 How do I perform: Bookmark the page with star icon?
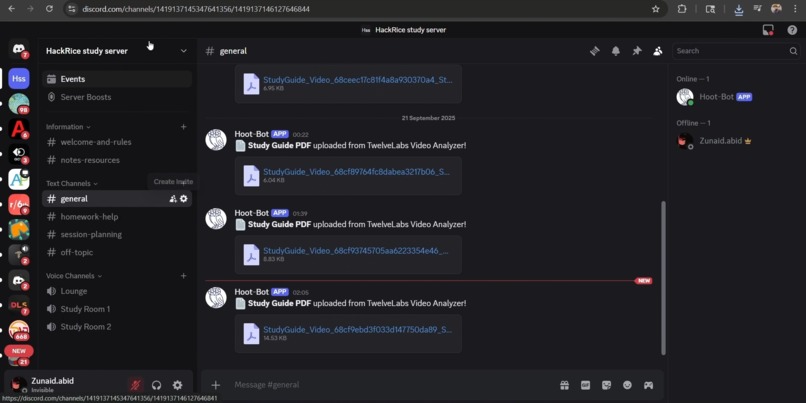[655, 9]
